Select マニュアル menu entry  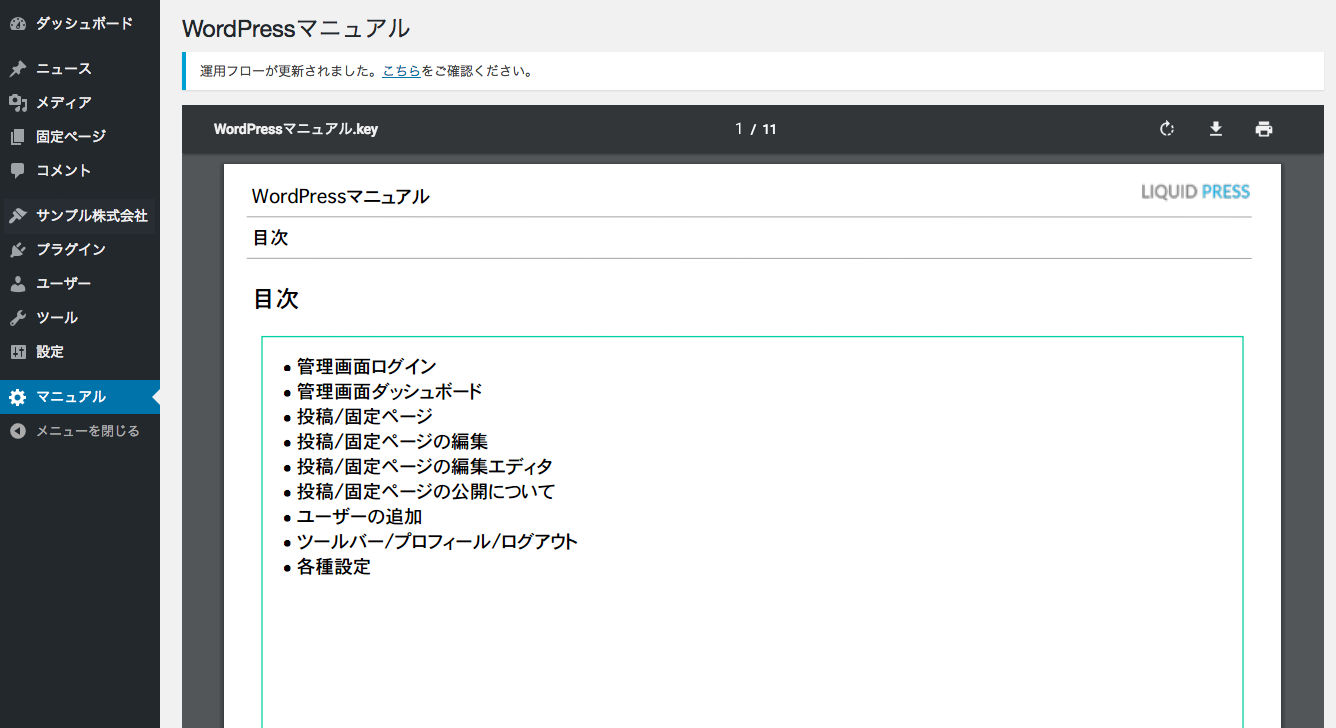click(80, 397)
